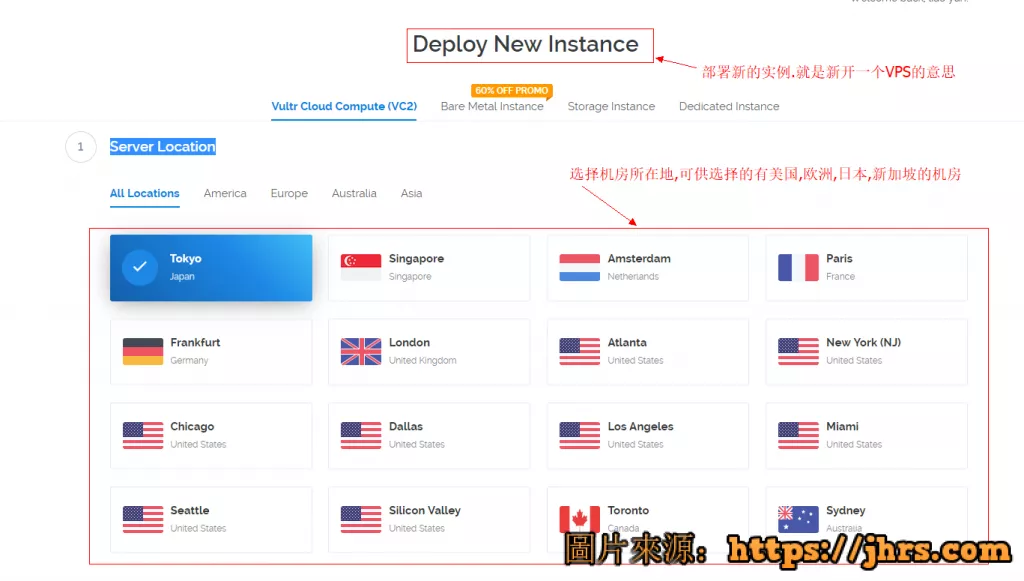Image resolution: width=1024 pixels, height=581 pixels.
Task: Select the checked Tokyo Japan location card
Action: (211, 268)
